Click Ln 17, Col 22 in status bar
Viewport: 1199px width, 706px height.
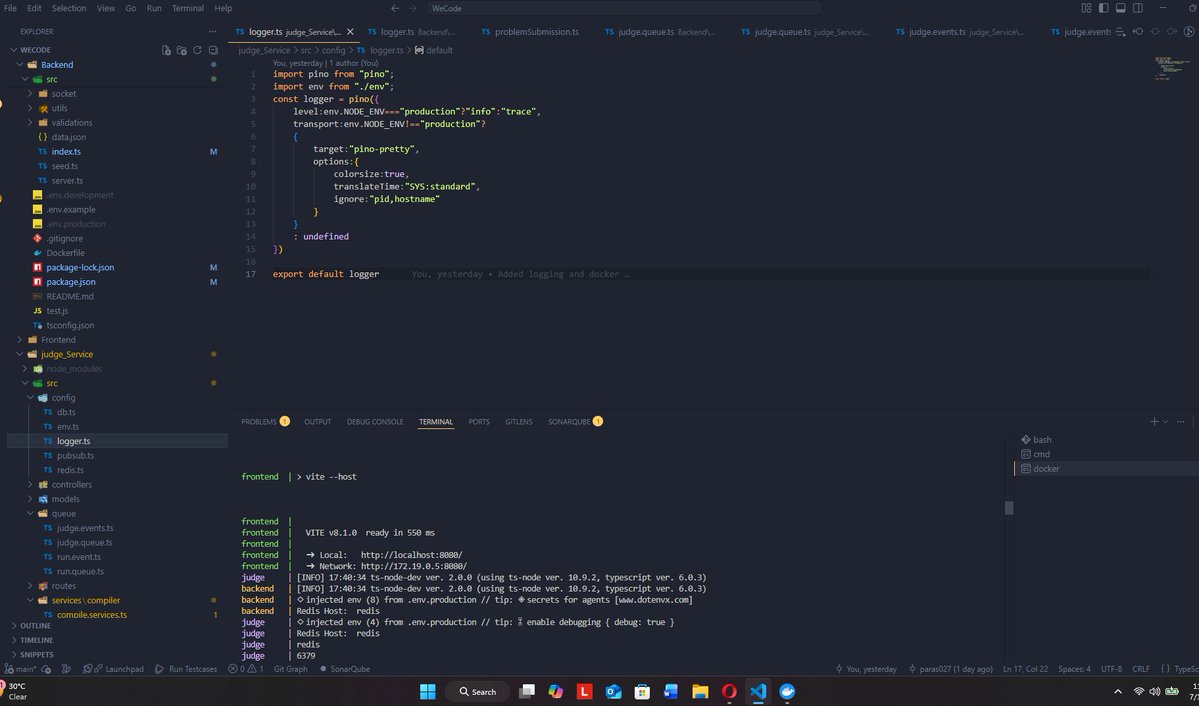pos(1026,669)
